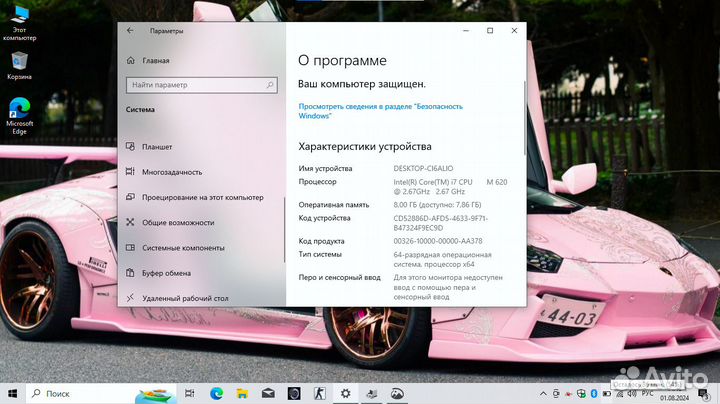720x404 pixels.
Task: Click the Удаленный рабочий стол icon
Action: 130,298
